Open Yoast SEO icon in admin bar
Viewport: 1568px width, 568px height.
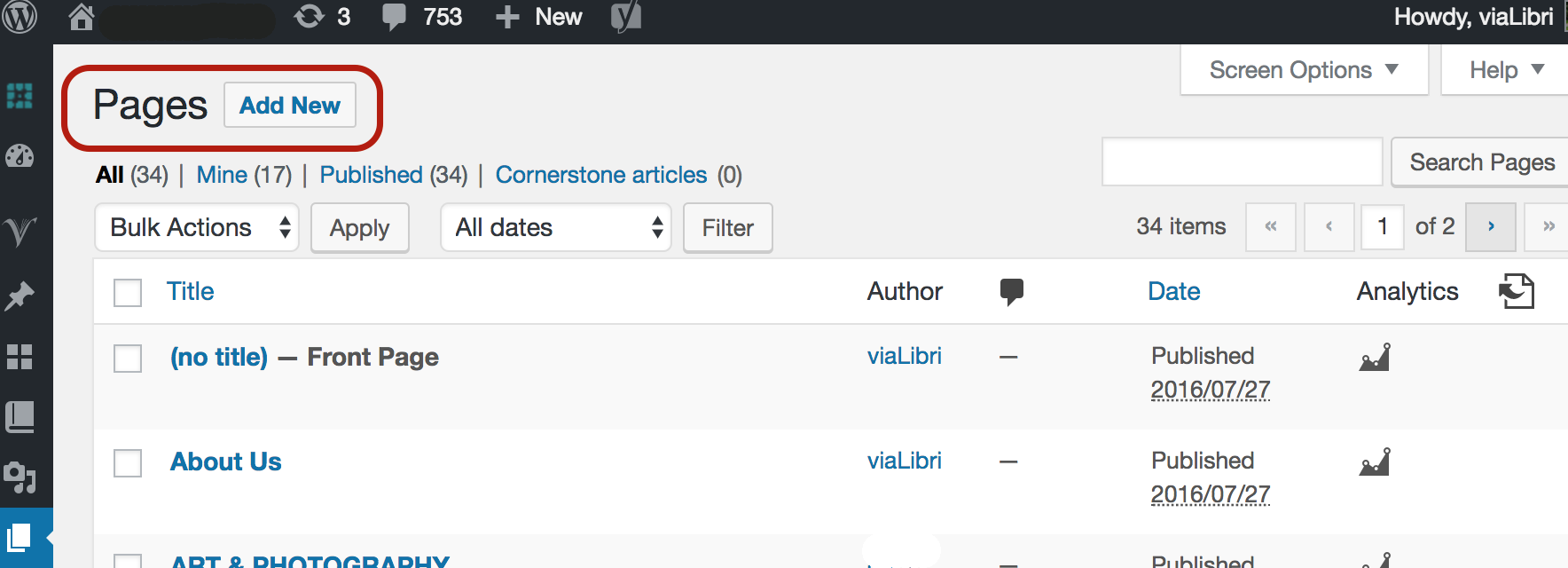[626, 17]
